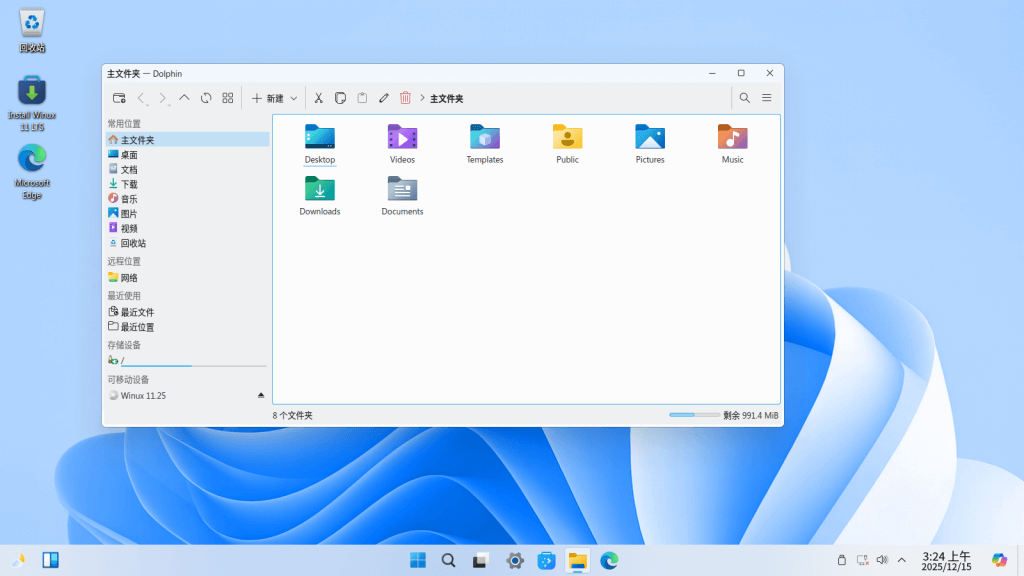The width and height of the screenshot is (1024, 576).
Task: Go up one level with up arrow
Action: [x=184, y=98]
